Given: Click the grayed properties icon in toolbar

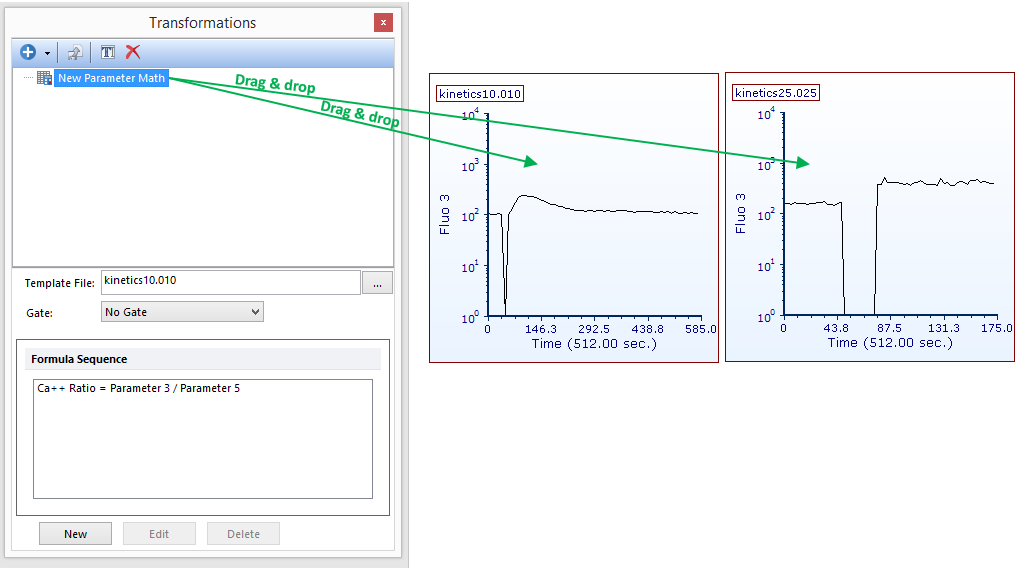Looking at the screenshot, I should click(x=75, y=52).
